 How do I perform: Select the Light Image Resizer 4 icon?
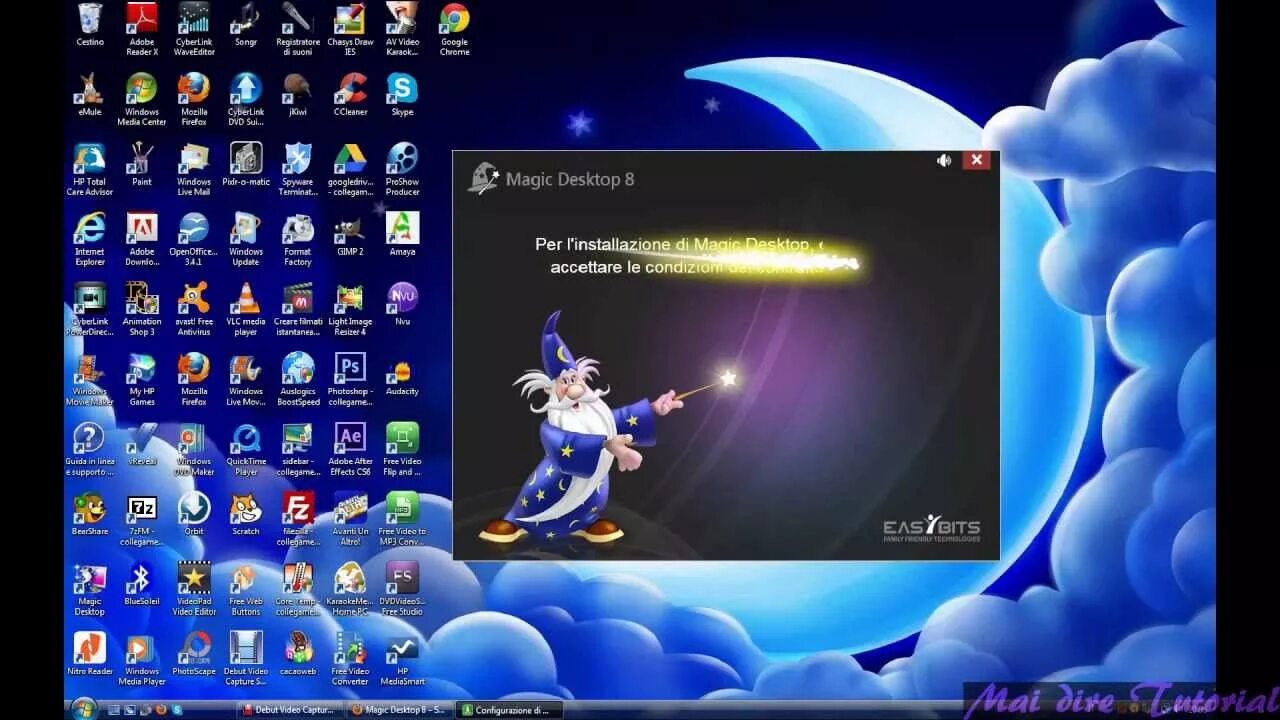350,308
